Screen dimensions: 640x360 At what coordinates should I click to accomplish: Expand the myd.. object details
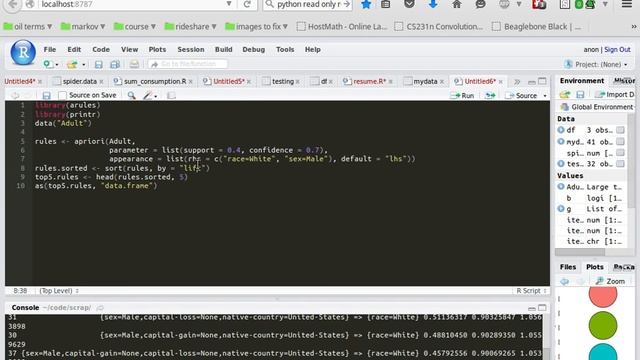(x=561, y=142)
